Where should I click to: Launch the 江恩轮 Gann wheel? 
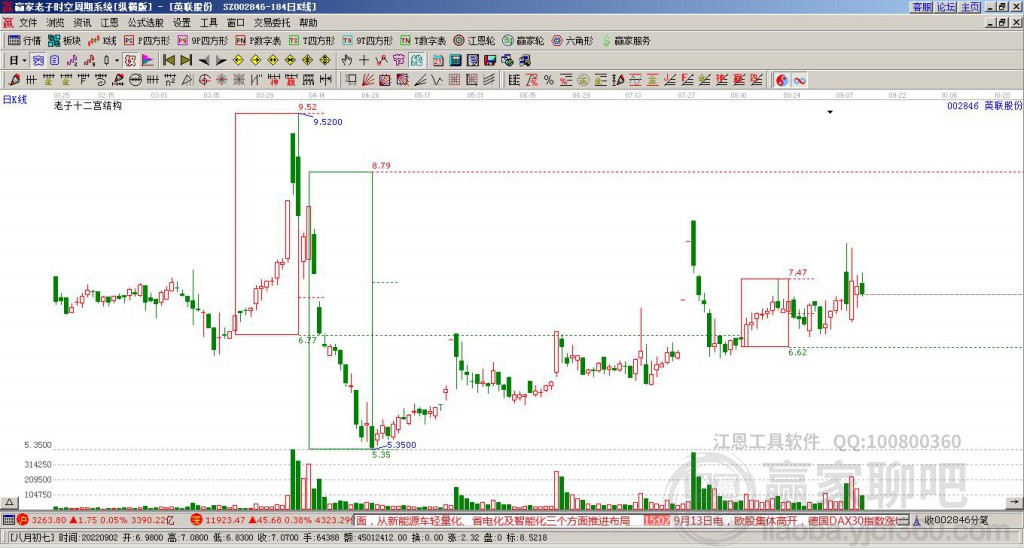pyautogui.click(x=474, y=40)
